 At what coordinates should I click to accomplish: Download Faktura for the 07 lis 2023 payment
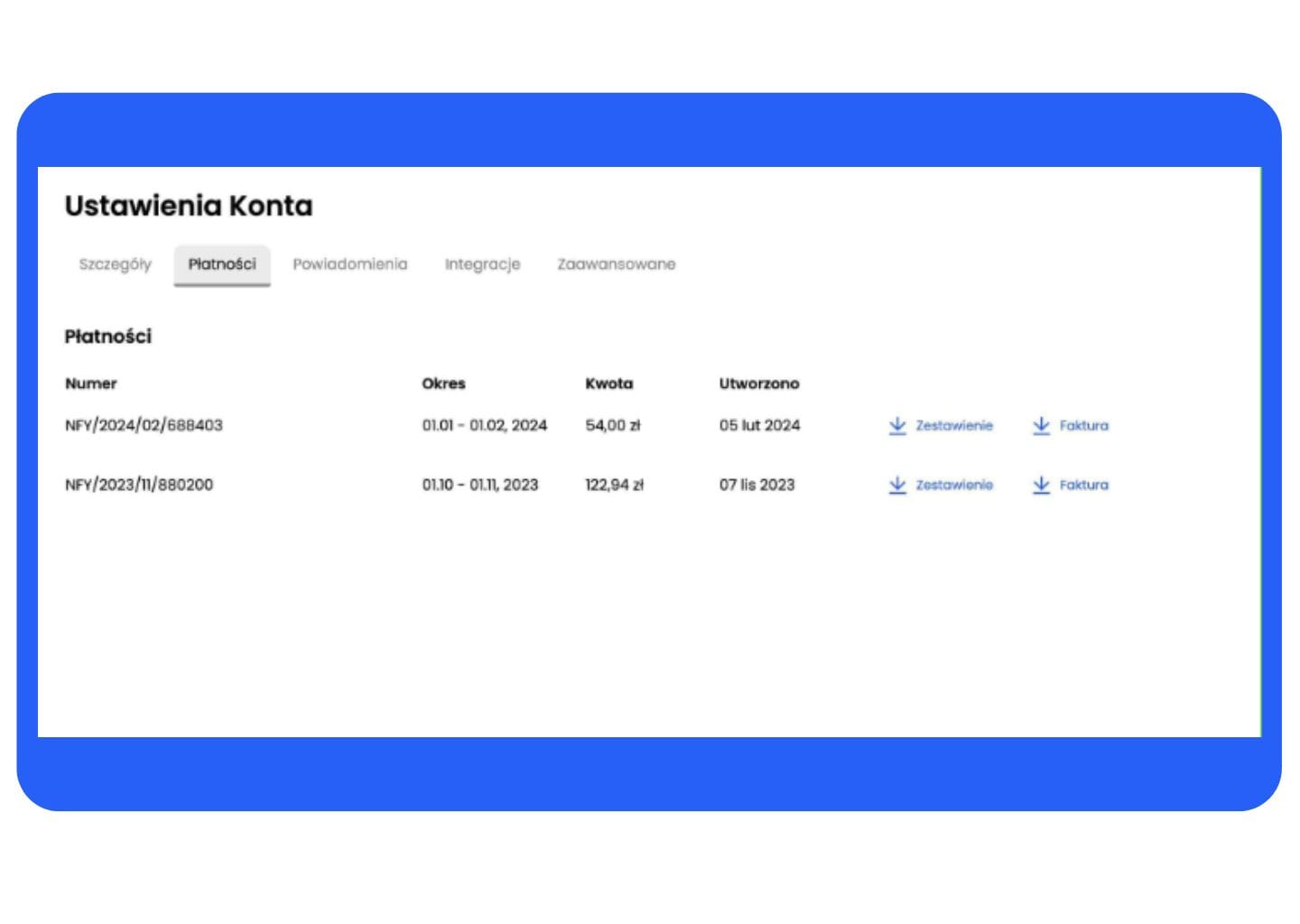pyautogui.click(x=1070, y=485)
